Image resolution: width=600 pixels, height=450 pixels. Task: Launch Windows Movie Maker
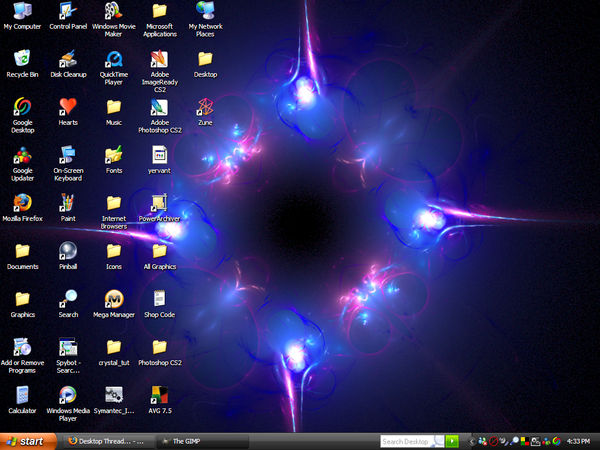click(114, 19)
